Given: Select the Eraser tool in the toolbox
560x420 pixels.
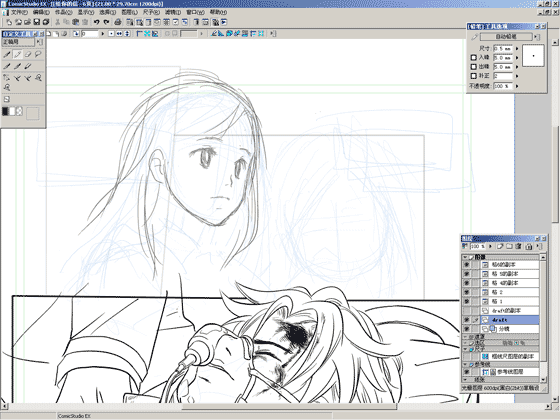Looking at the screenshot, I should tap(28, 54).
